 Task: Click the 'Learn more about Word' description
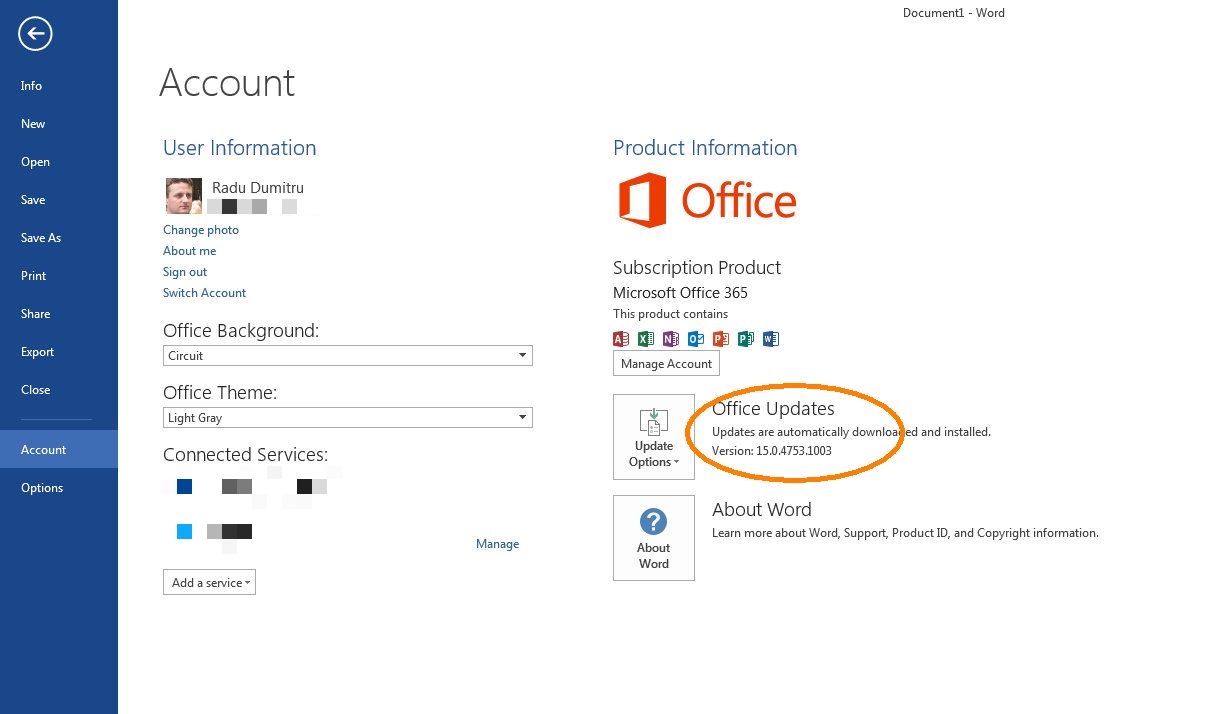click(x=905, y=533)
